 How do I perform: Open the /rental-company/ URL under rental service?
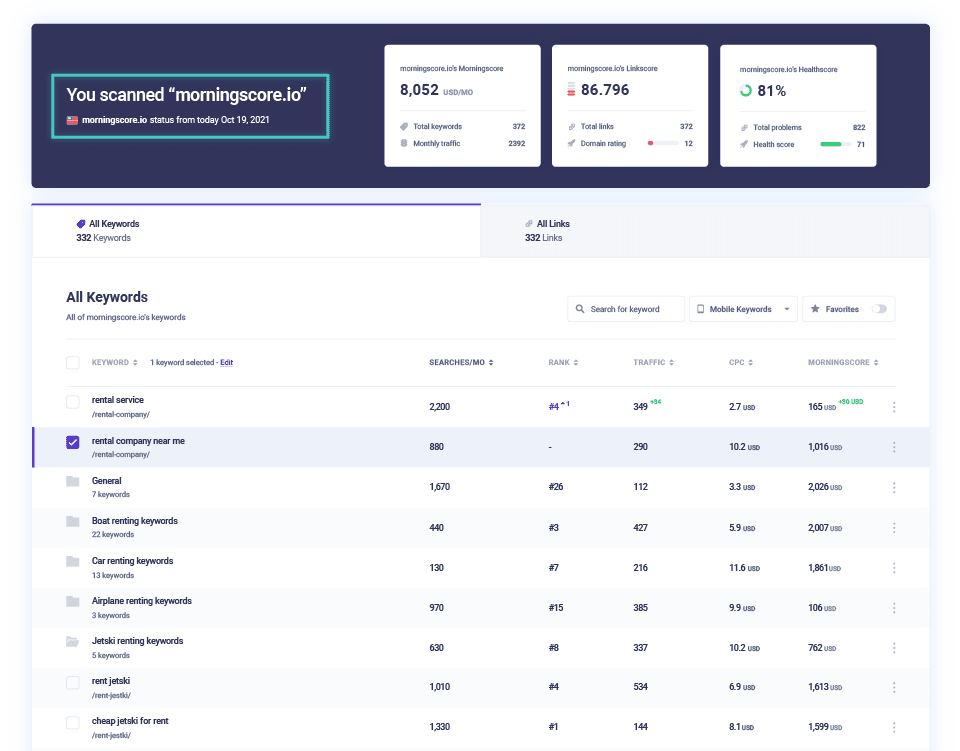(121, 414)
